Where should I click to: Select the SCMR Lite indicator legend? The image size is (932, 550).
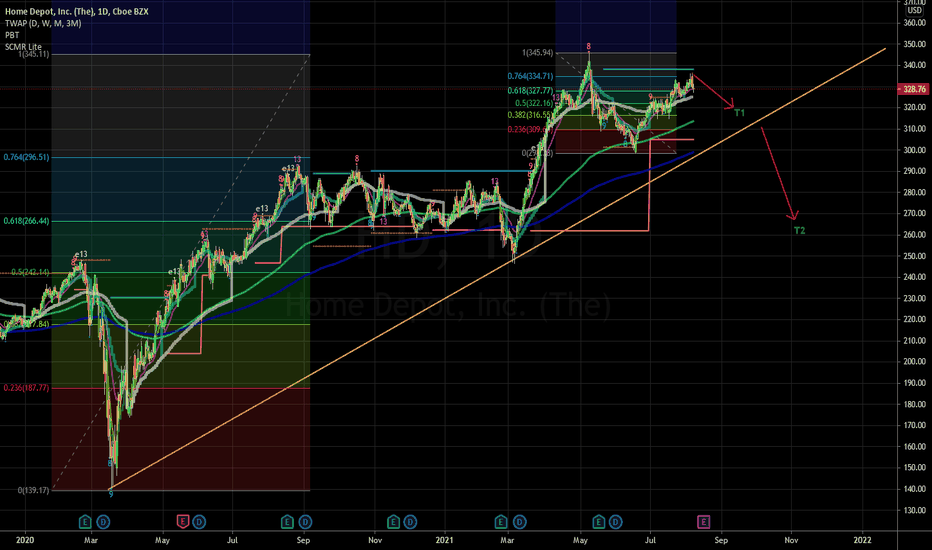pos(23,46)
